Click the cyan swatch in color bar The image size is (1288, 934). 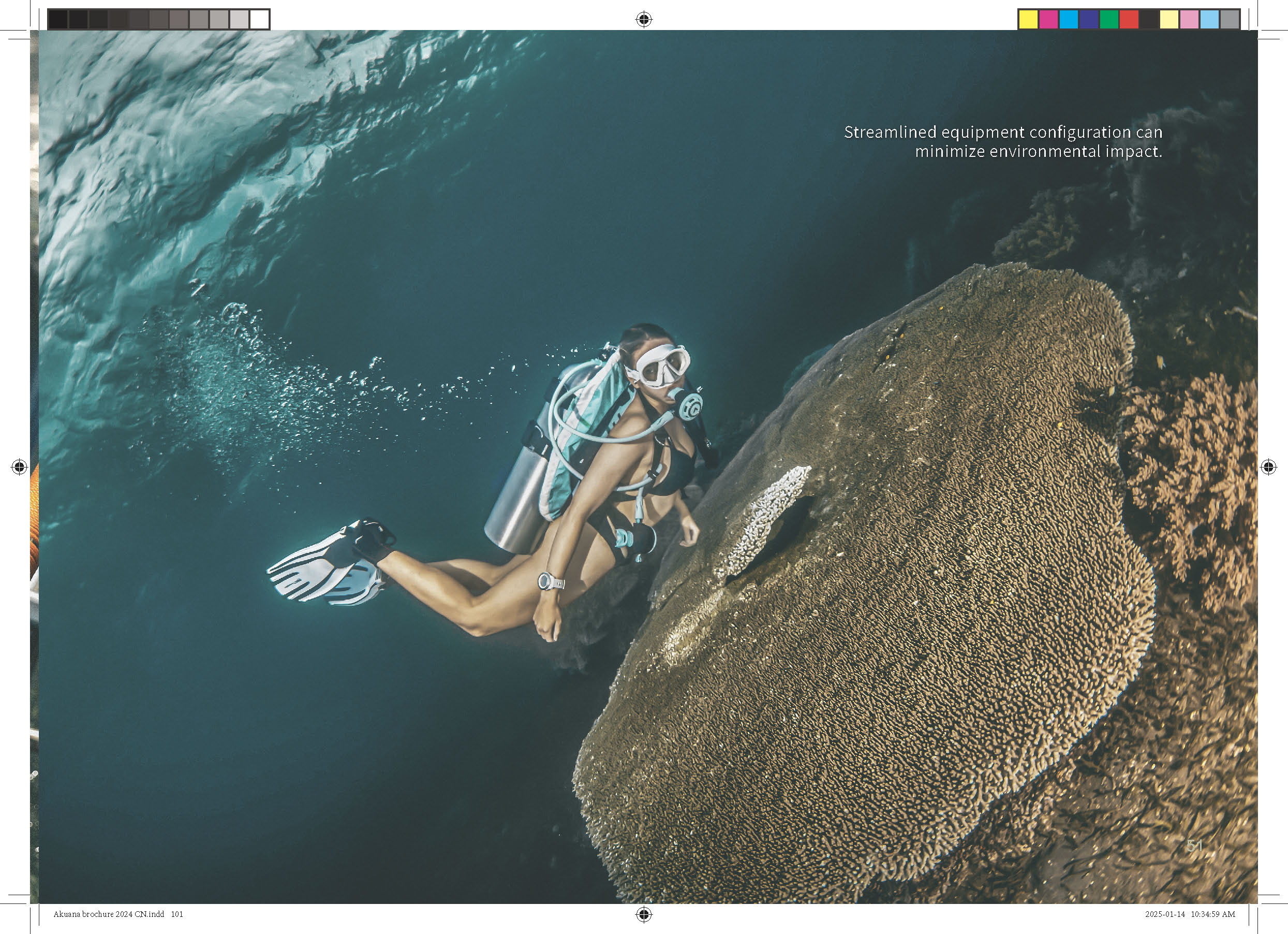(x=1068, y=19)
